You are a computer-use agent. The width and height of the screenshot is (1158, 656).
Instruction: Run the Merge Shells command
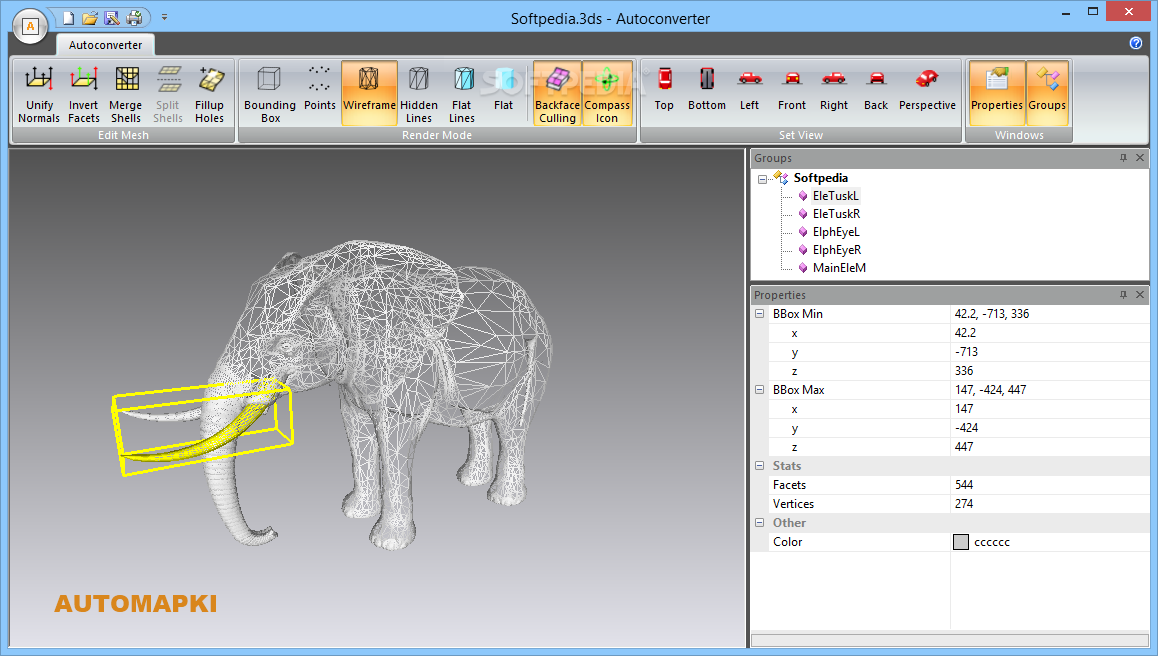point(126,94)
